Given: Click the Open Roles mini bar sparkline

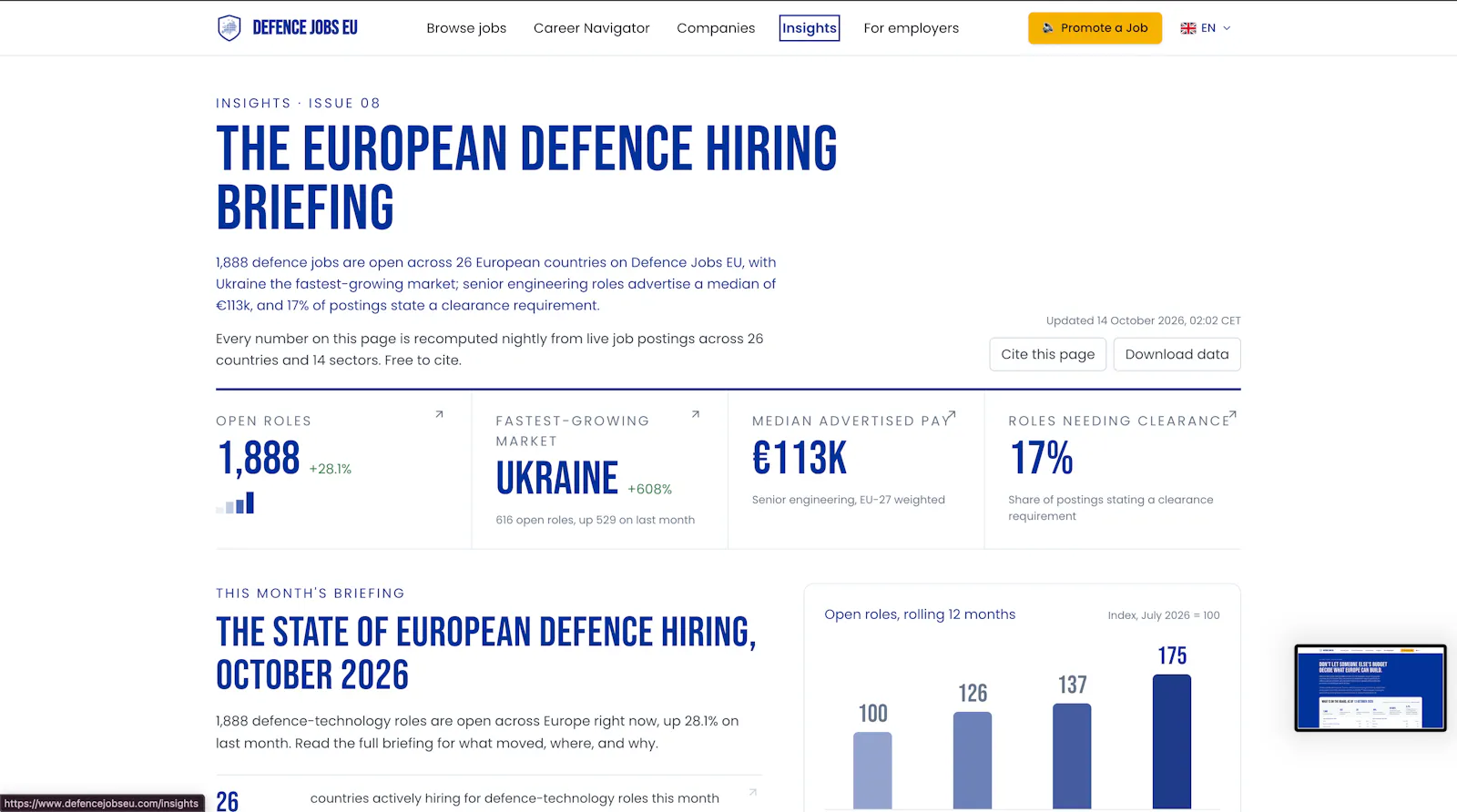Looking at the screenshot, I should [235, 503].
